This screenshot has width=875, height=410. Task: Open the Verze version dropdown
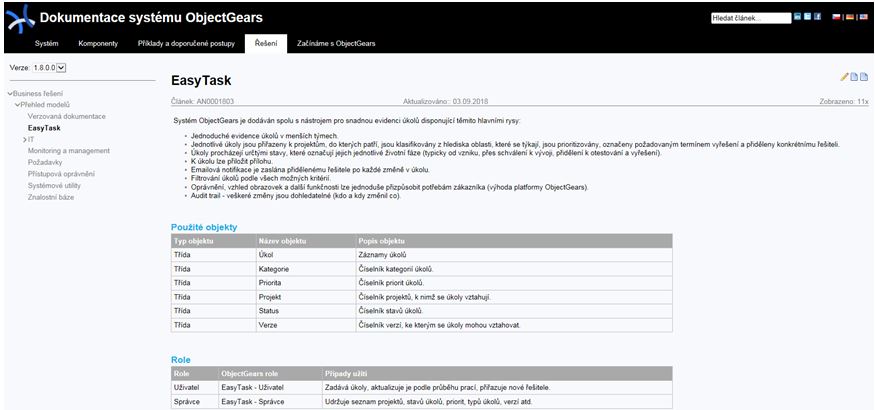point(61,67)
